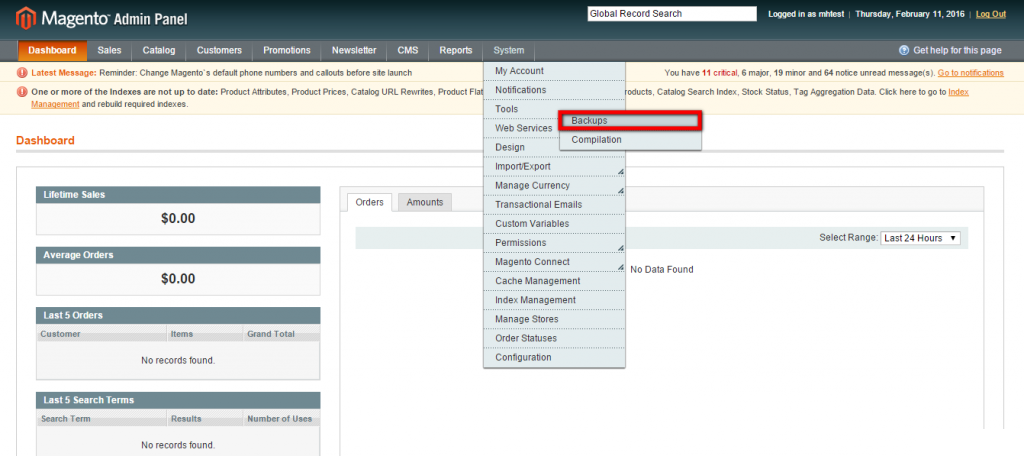This screenshot has height=456, width=1024.
Task: Click 'Get help for this page' link
Action: [x=957, y=50]
